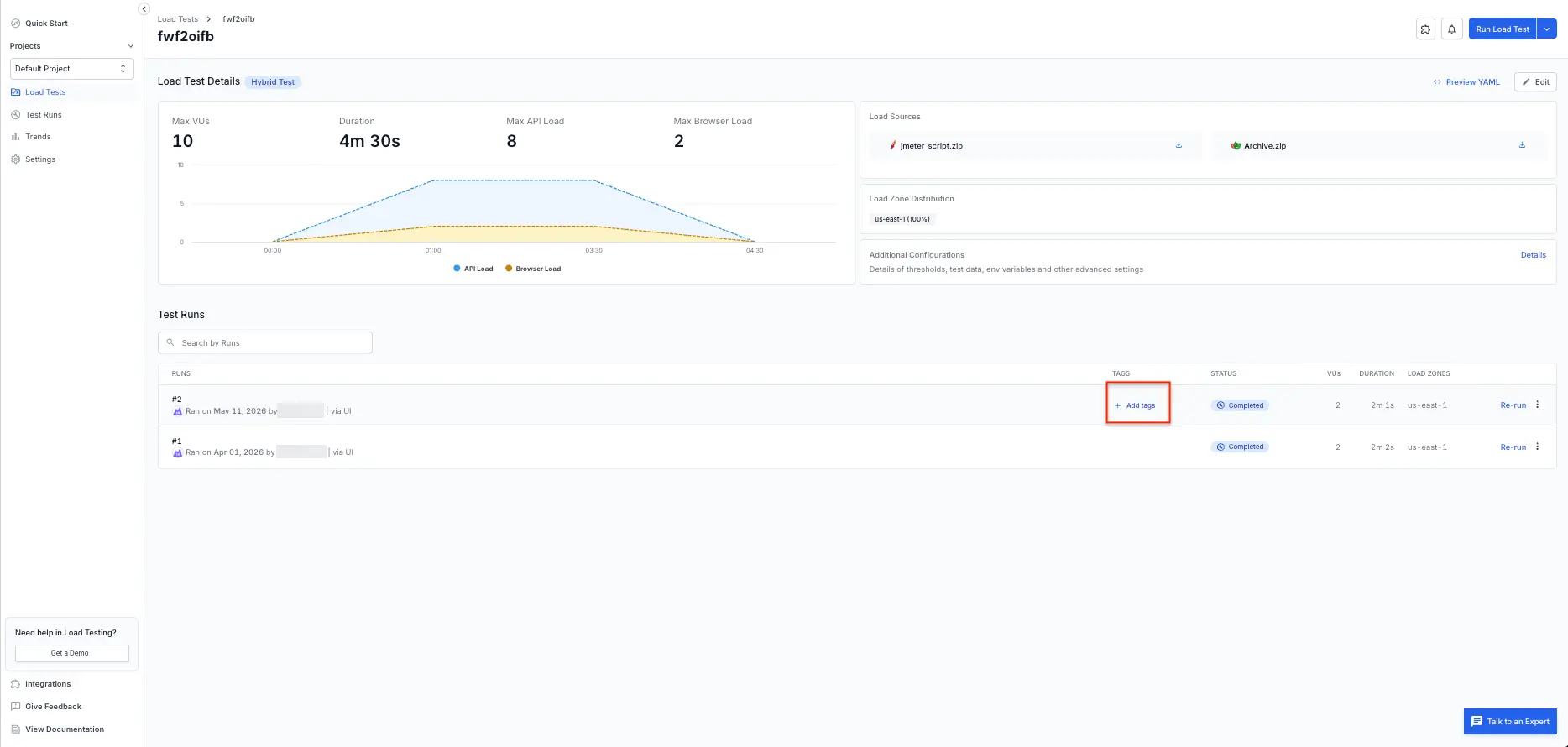Open the integrations puzzle button in header
Viewport: 1568px width, 747px height.
pos(1425,29)
